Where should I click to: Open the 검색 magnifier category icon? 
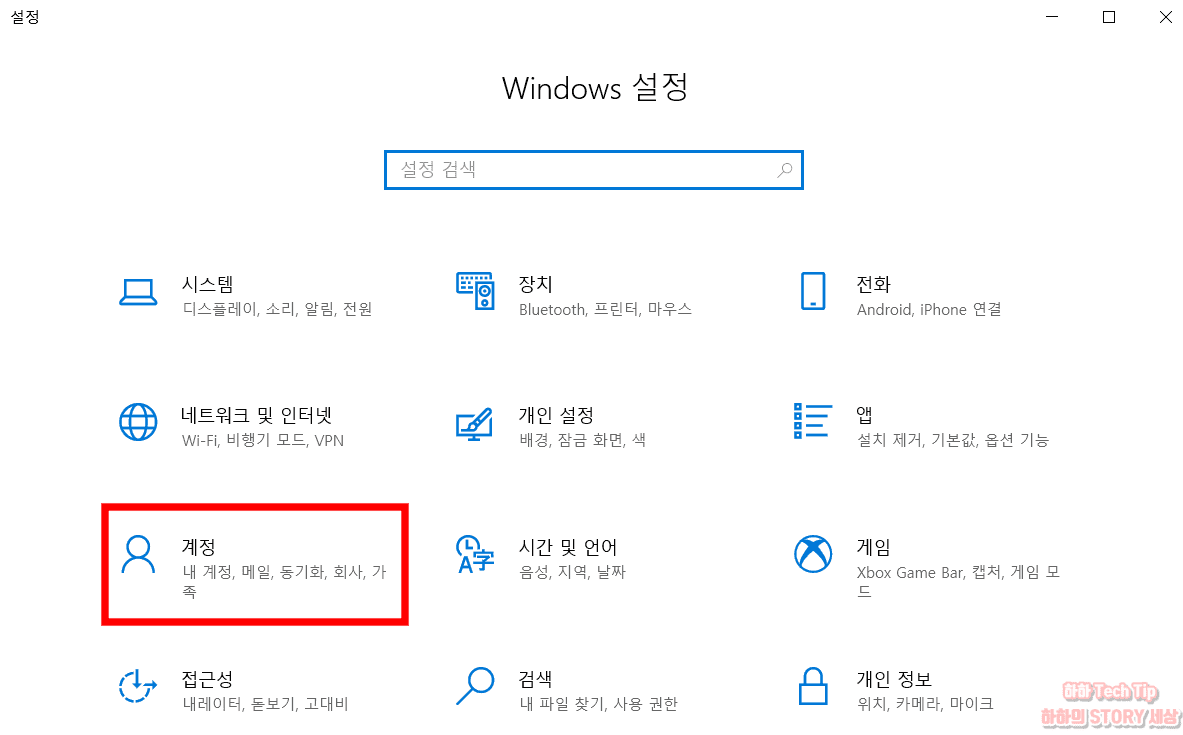pyautogui.click(x=475, y=686)
